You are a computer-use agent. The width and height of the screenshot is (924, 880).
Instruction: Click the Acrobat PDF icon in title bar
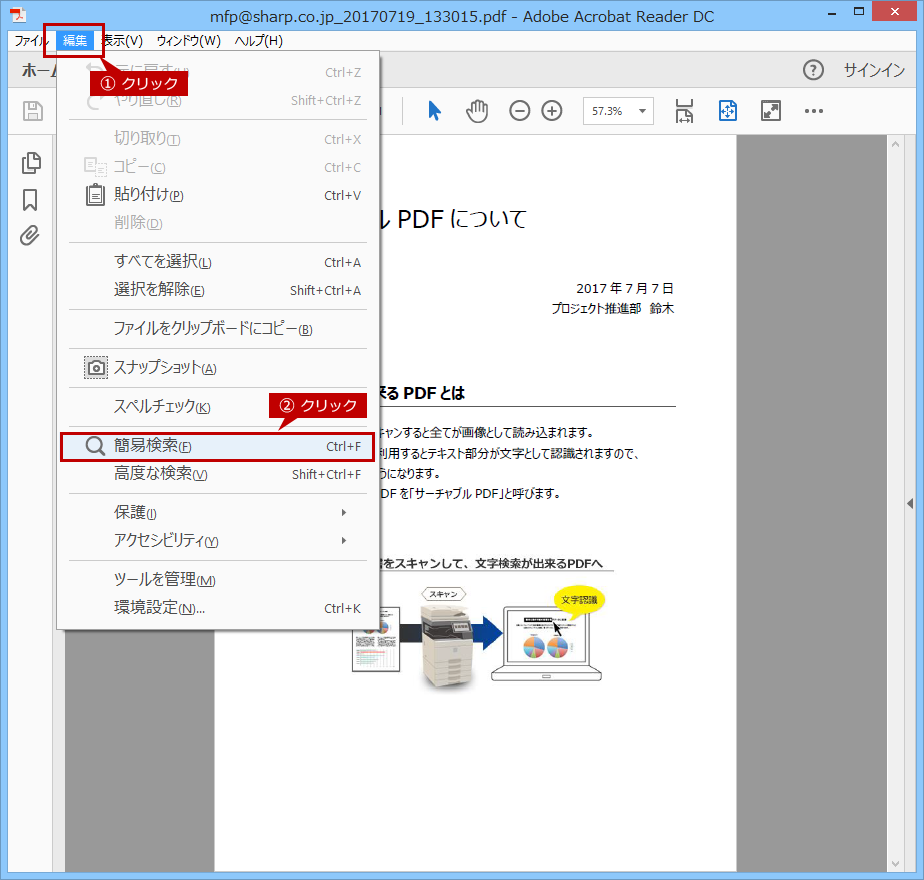(18, 15)
